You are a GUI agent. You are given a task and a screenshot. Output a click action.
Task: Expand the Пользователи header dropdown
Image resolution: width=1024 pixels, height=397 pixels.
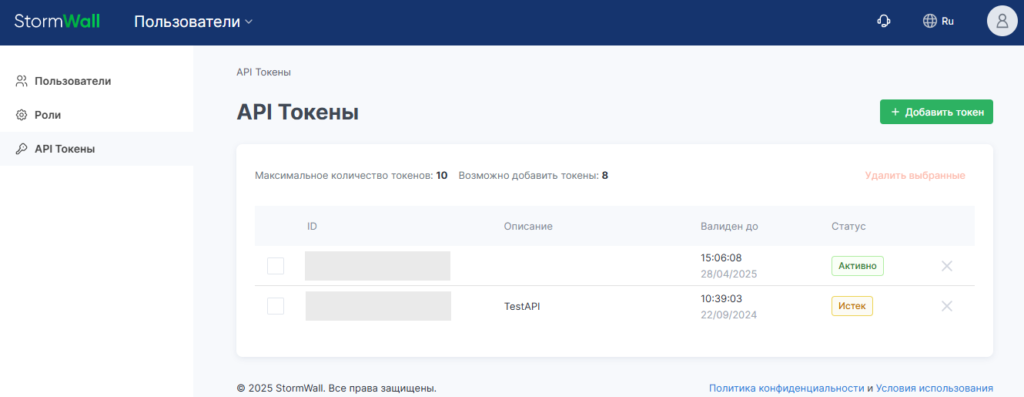[x=193, y=22]
